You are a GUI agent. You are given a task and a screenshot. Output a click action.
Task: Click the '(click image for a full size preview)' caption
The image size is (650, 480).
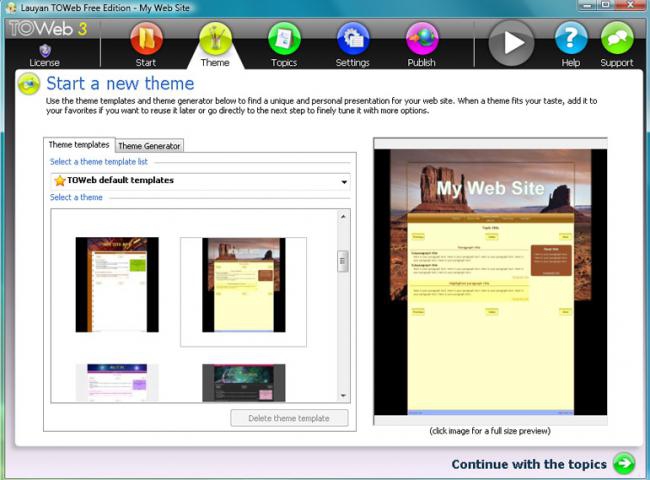click(x=490, y=431)
